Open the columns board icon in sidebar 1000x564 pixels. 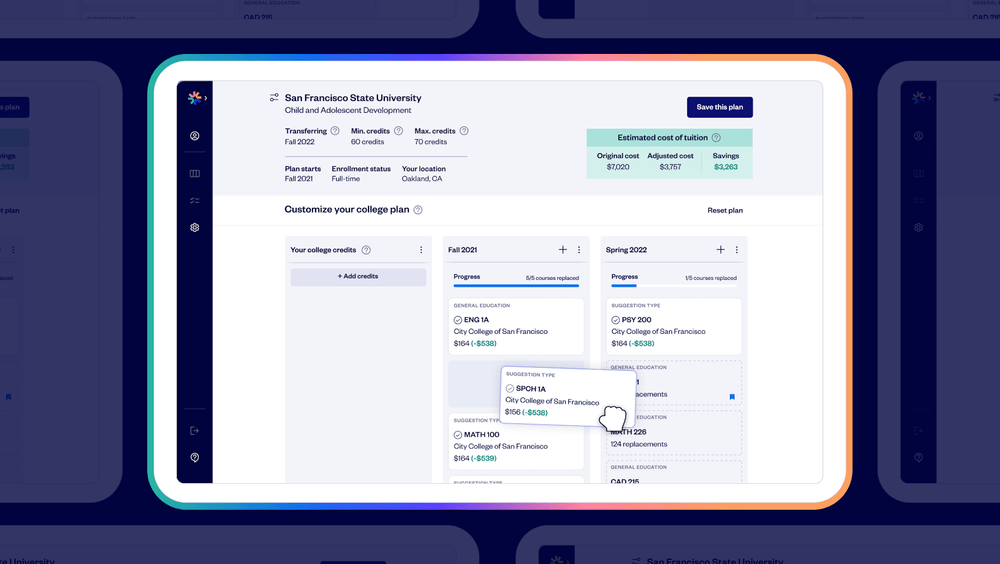pos(195,174)
